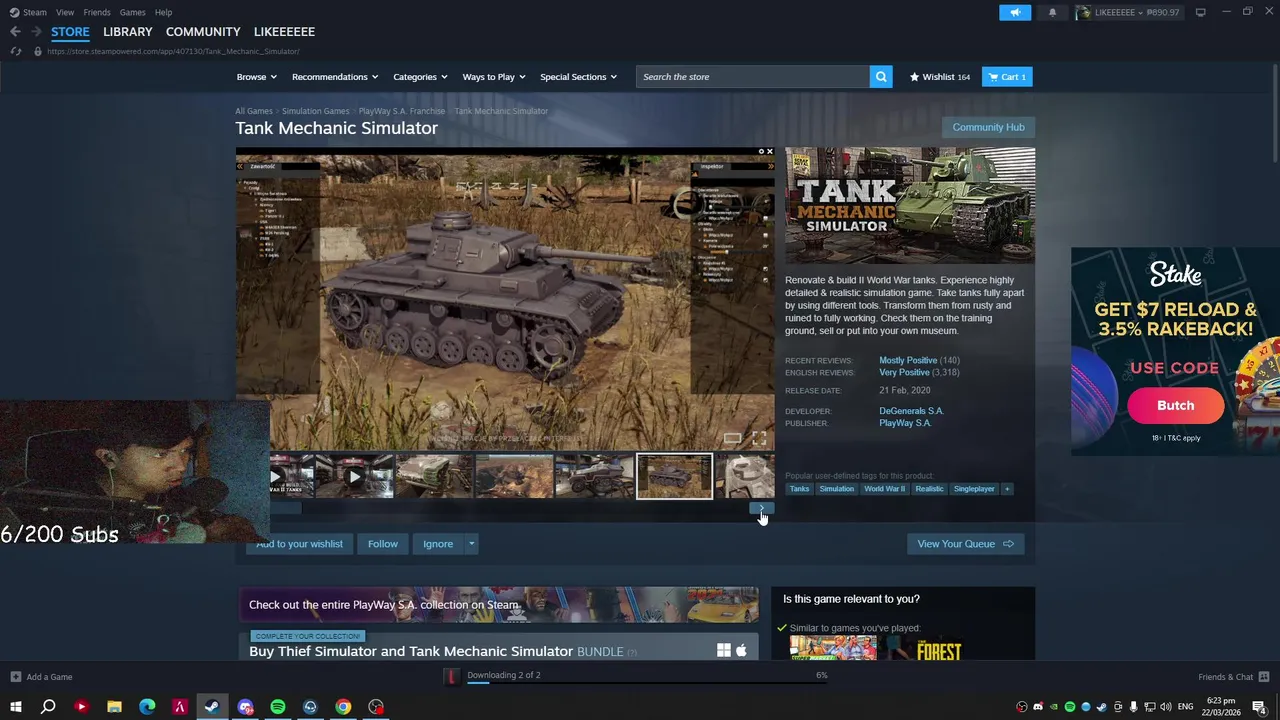The height and width of the screenshot is (720, 1280).
Task: Switch to the STORE tab
Action: [70, 32]
